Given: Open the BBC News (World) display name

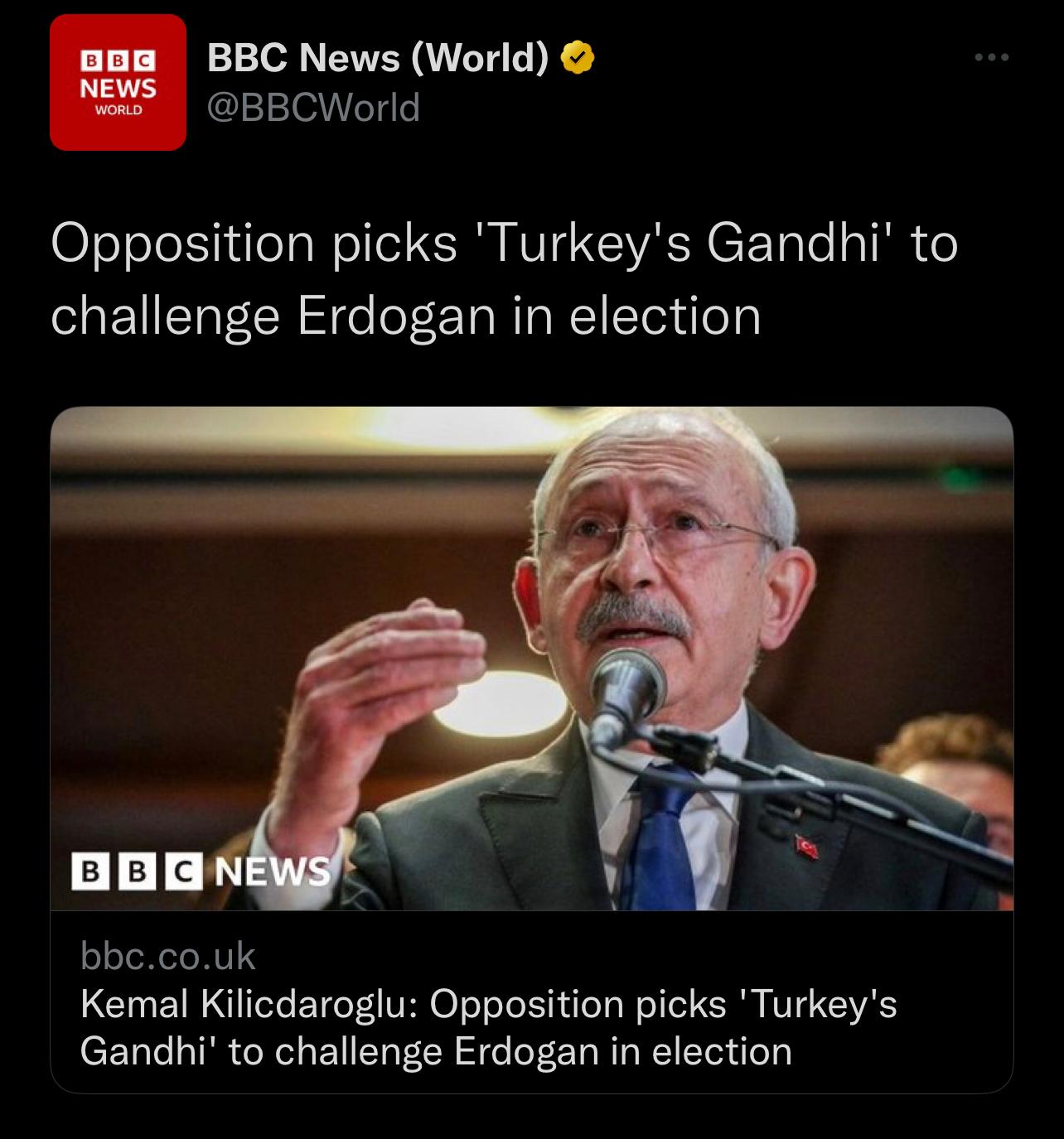Looking at the screenshot, I should [x=377, y=58].
